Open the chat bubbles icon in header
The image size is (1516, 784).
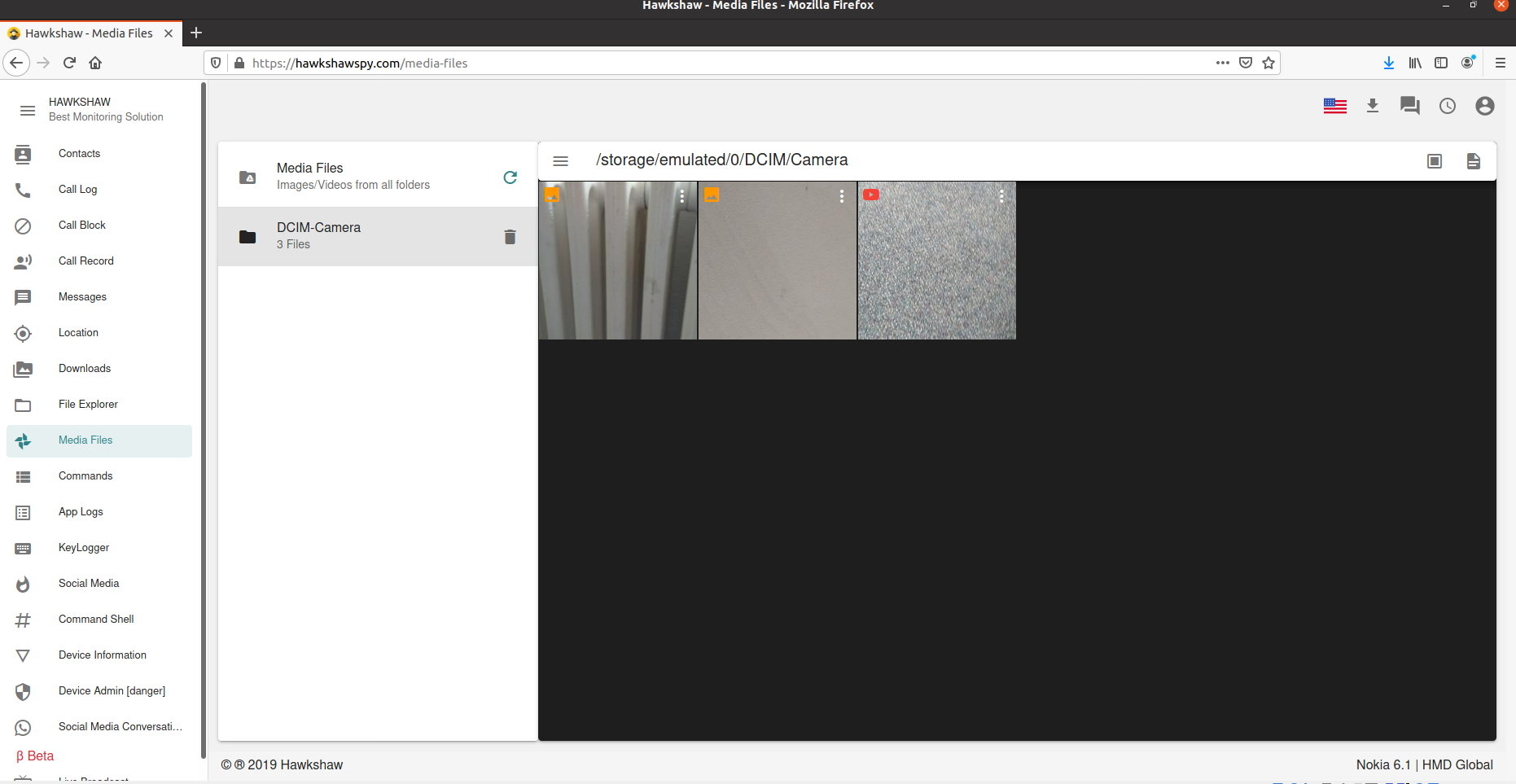tap(1410, 106)
